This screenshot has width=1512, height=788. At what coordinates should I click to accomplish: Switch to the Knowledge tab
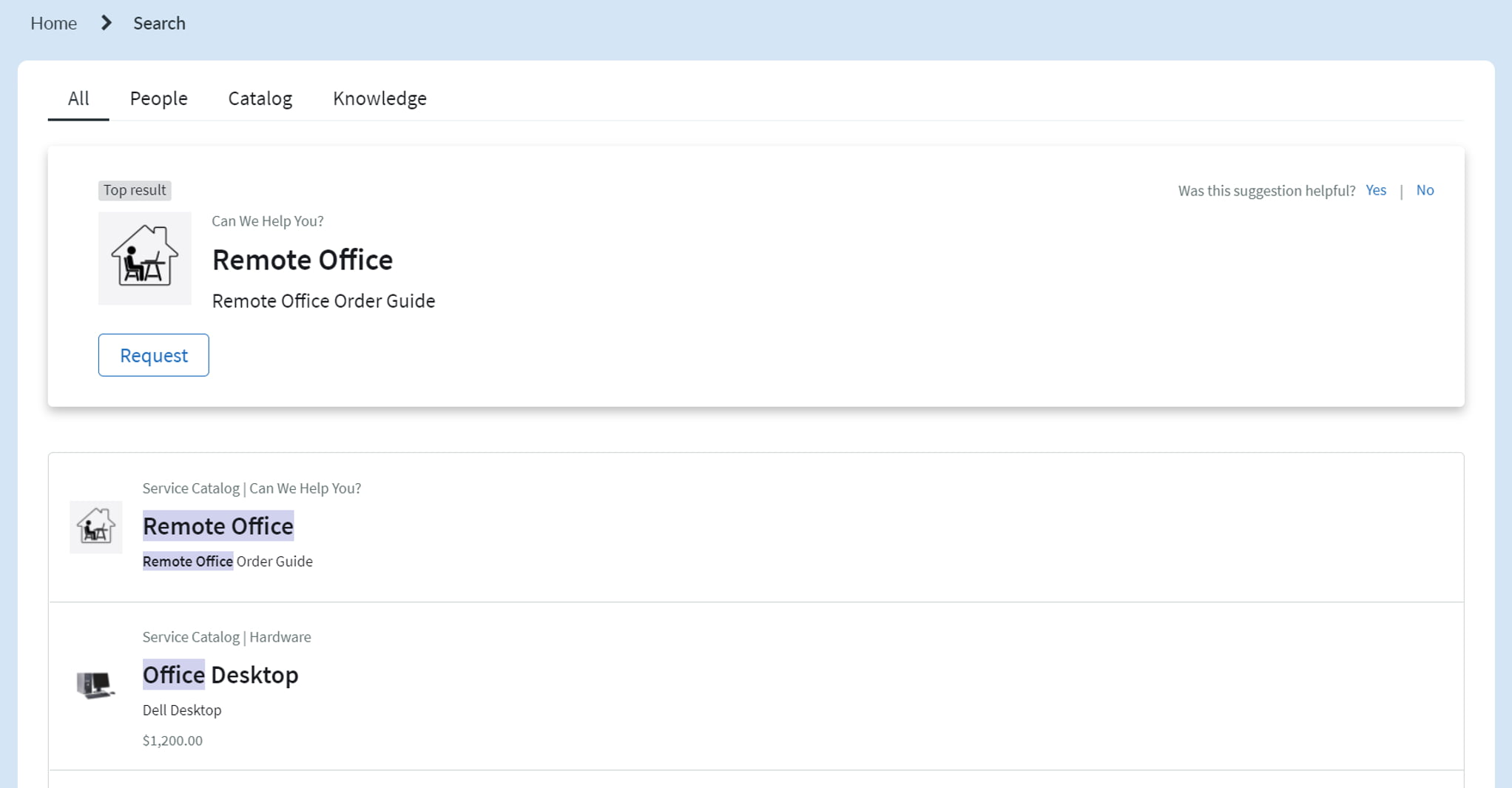(379, 98)
